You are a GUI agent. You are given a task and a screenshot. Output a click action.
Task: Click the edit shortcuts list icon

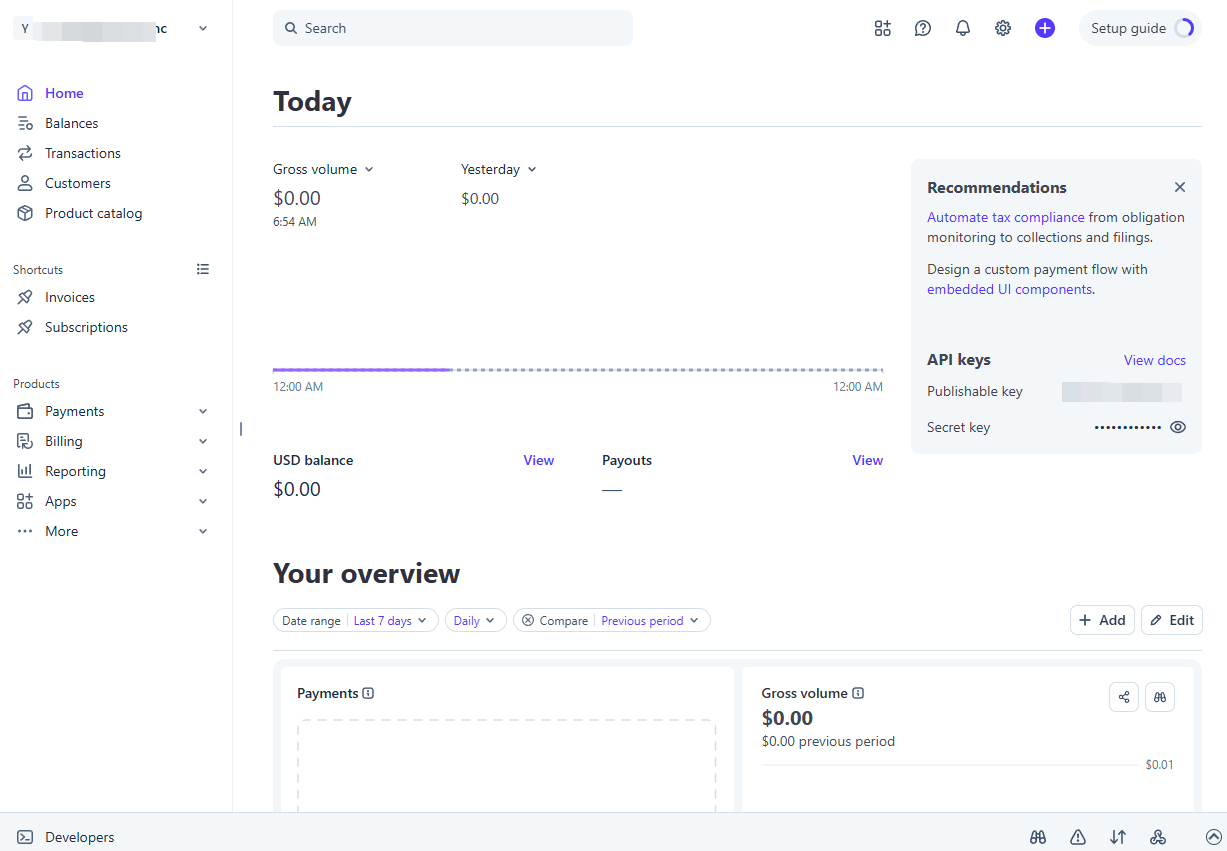(203, 269)
